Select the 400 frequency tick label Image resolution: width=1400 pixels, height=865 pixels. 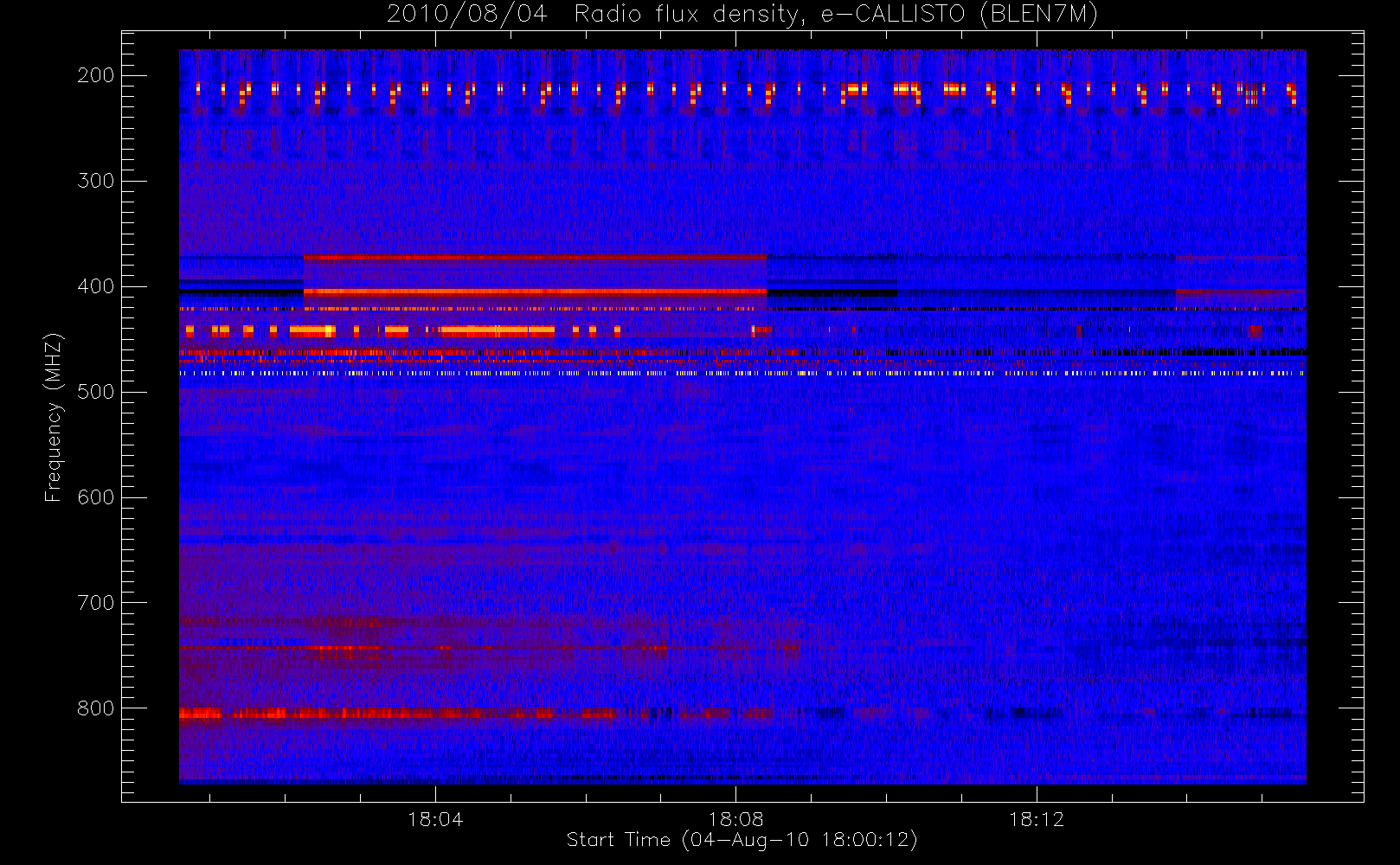click(96, 286)
